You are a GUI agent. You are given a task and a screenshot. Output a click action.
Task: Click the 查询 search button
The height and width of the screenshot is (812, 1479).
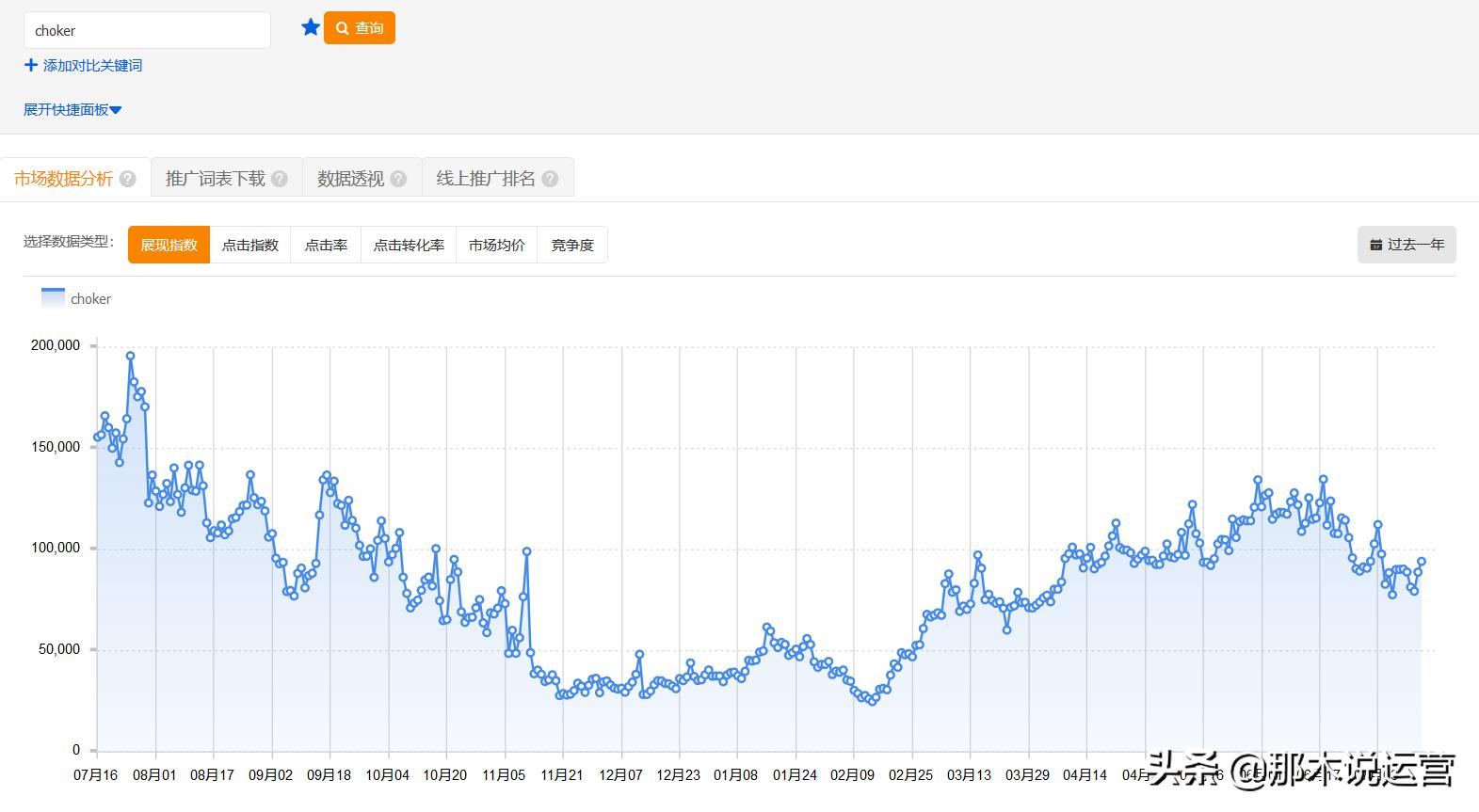click(359, 28)
